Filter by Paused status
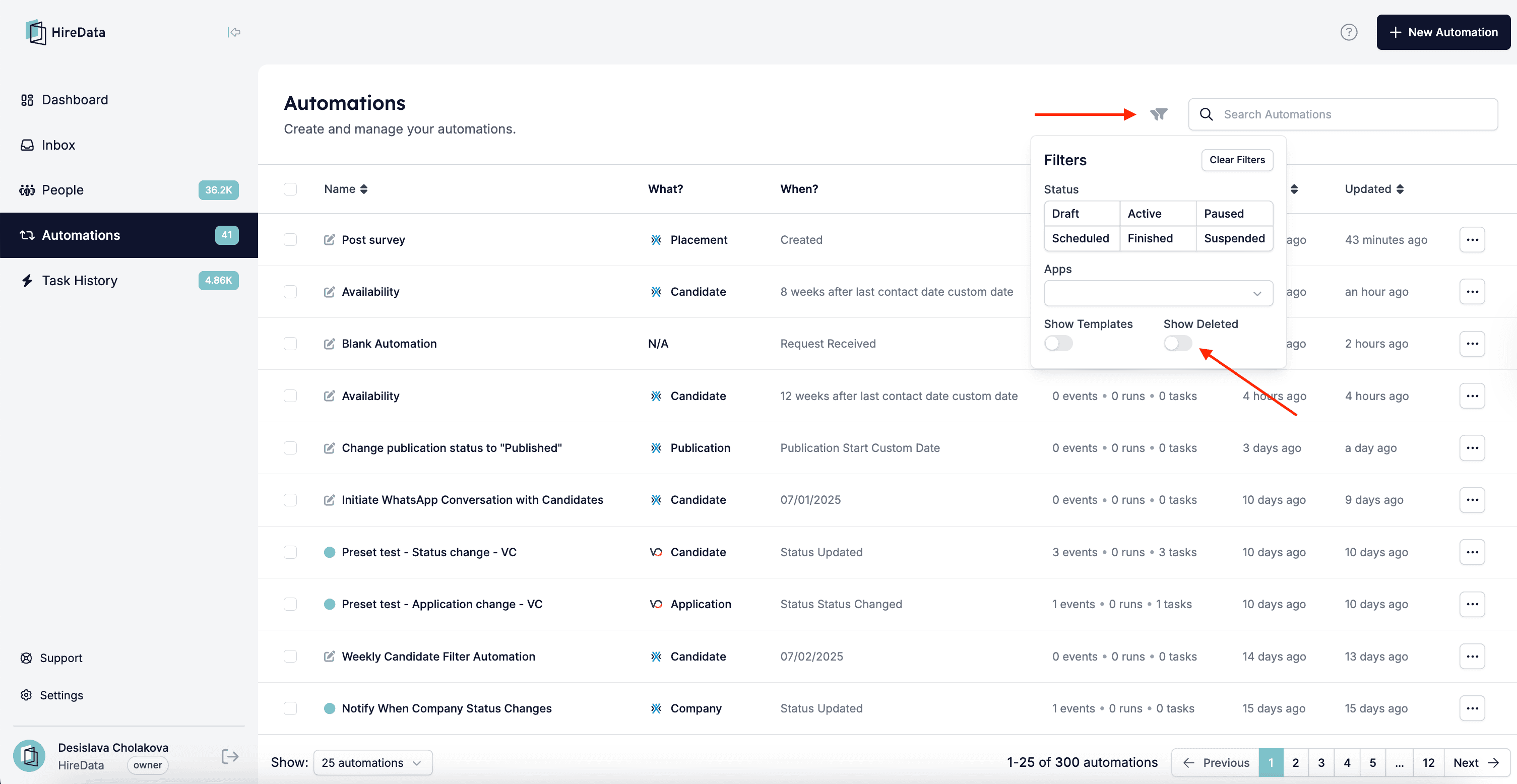 click(1234, 214)
